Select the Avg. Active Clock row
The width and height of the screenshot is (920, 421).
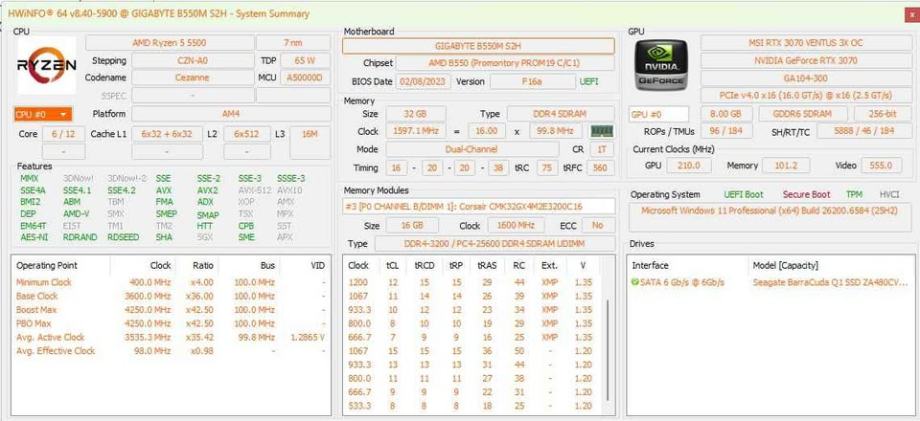coord(171,337)
